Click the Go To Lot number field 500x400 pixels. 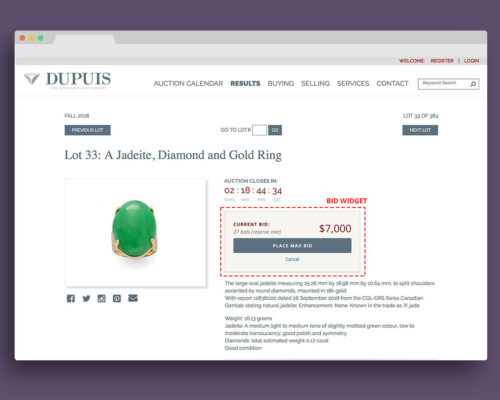tap(259, 130)
